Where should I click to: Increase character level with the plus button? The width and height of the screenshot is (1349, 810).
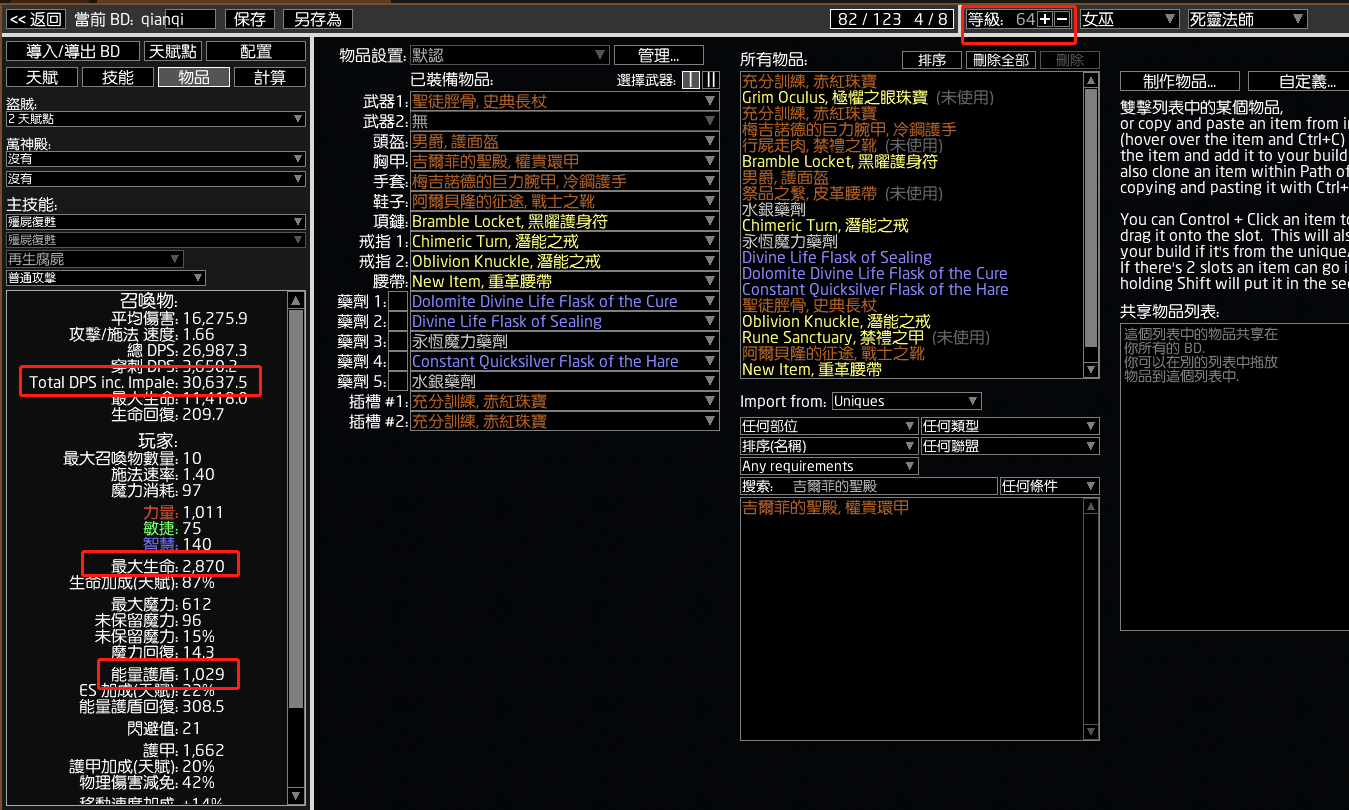pyautogui.click(x=1044, y=19)
